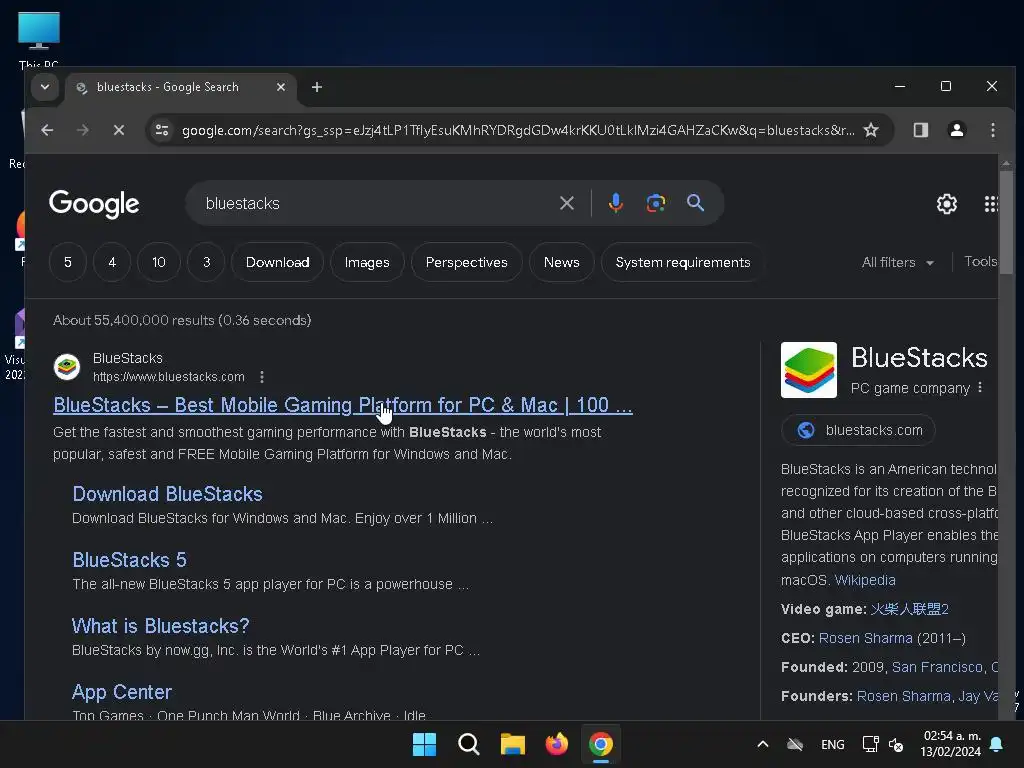
Task: Open a new Chrome tab
Action: 317,87
